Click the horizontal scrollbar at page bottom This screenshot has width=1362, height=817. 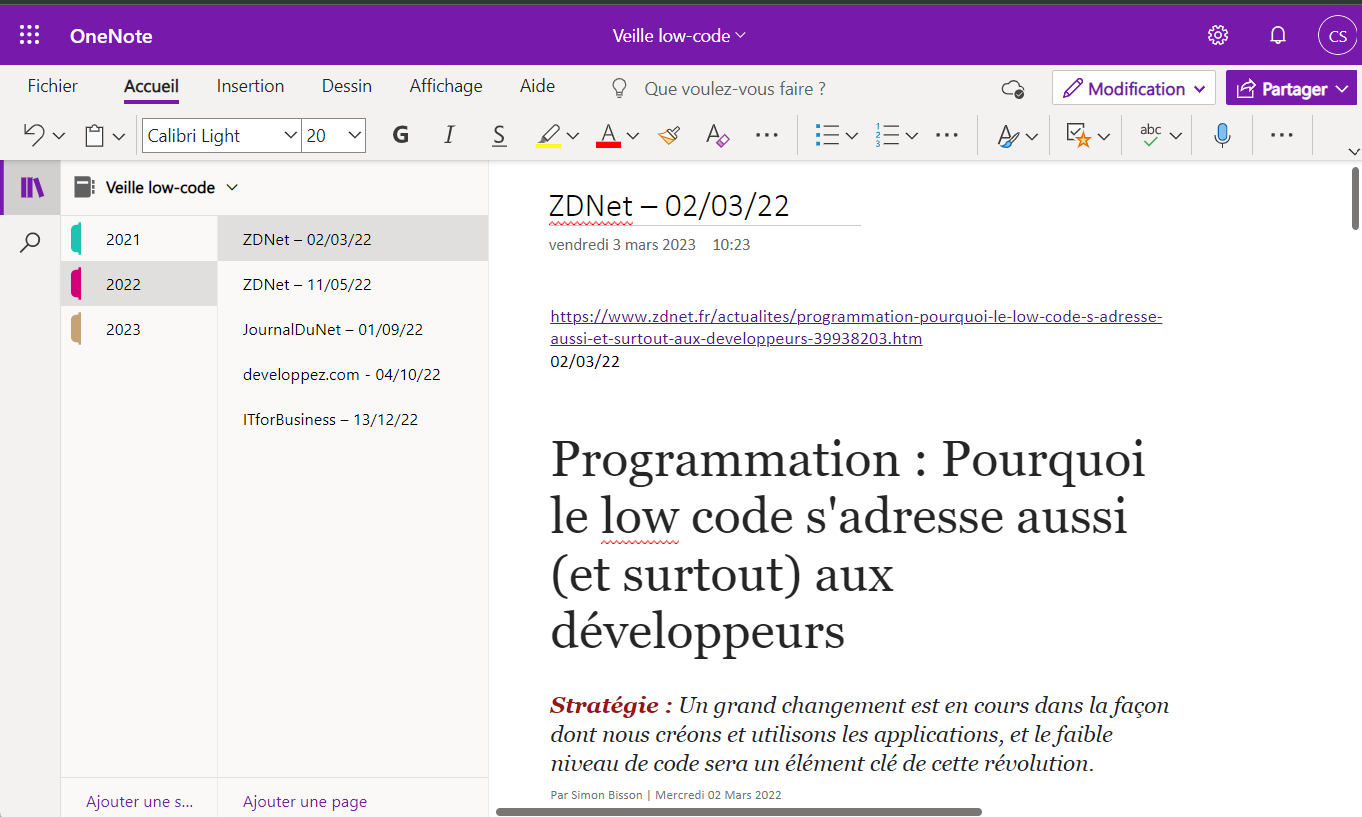click(x=739, y=812)
